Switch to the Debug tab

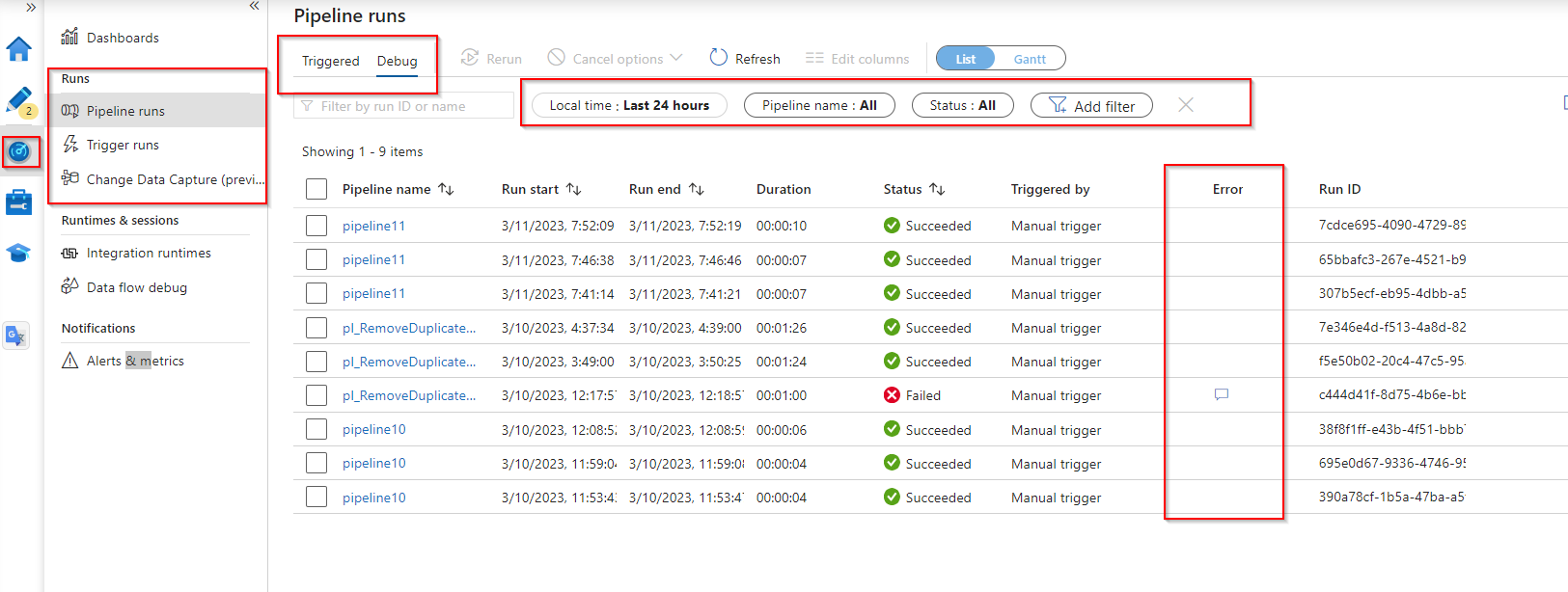coord(397,61)
